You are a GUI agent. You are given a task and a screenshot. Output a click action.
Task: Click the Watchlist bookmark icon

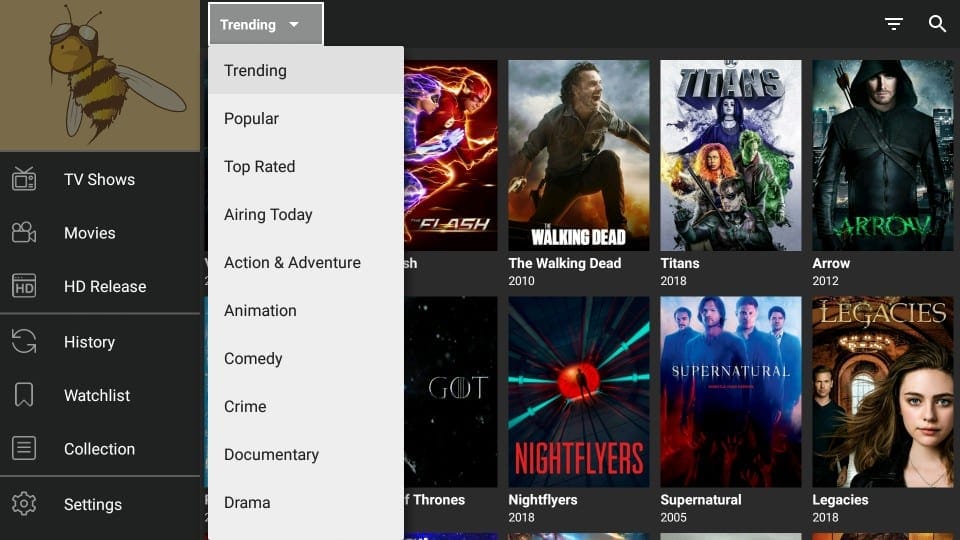point(24,395)
